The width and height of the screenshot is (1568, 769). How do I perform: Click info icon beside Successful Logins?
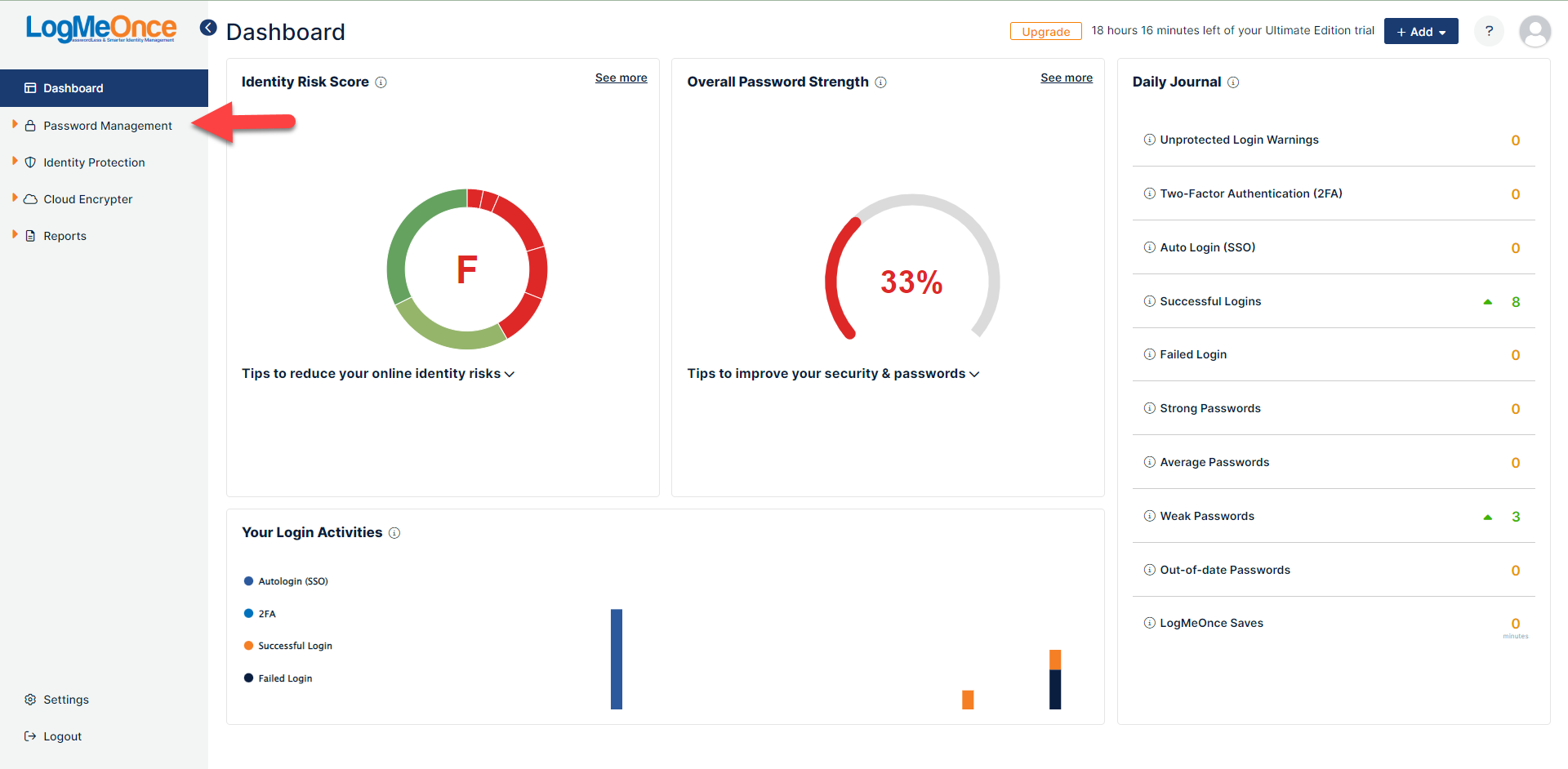(x=1150, y=301)
